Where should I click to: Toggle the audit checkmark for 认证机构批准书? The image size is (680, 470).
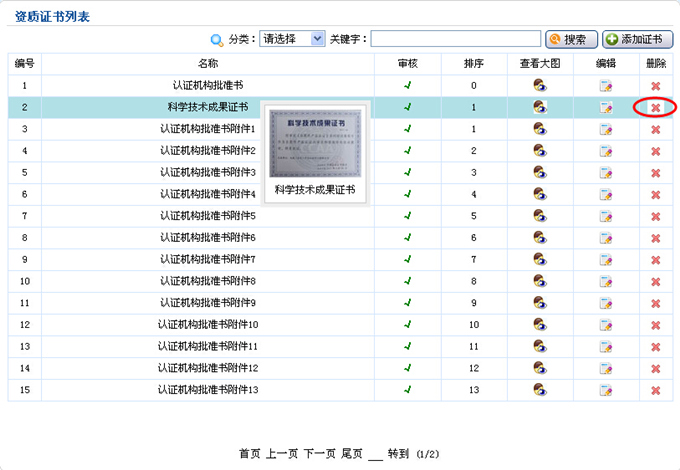(x=407, y=86)
